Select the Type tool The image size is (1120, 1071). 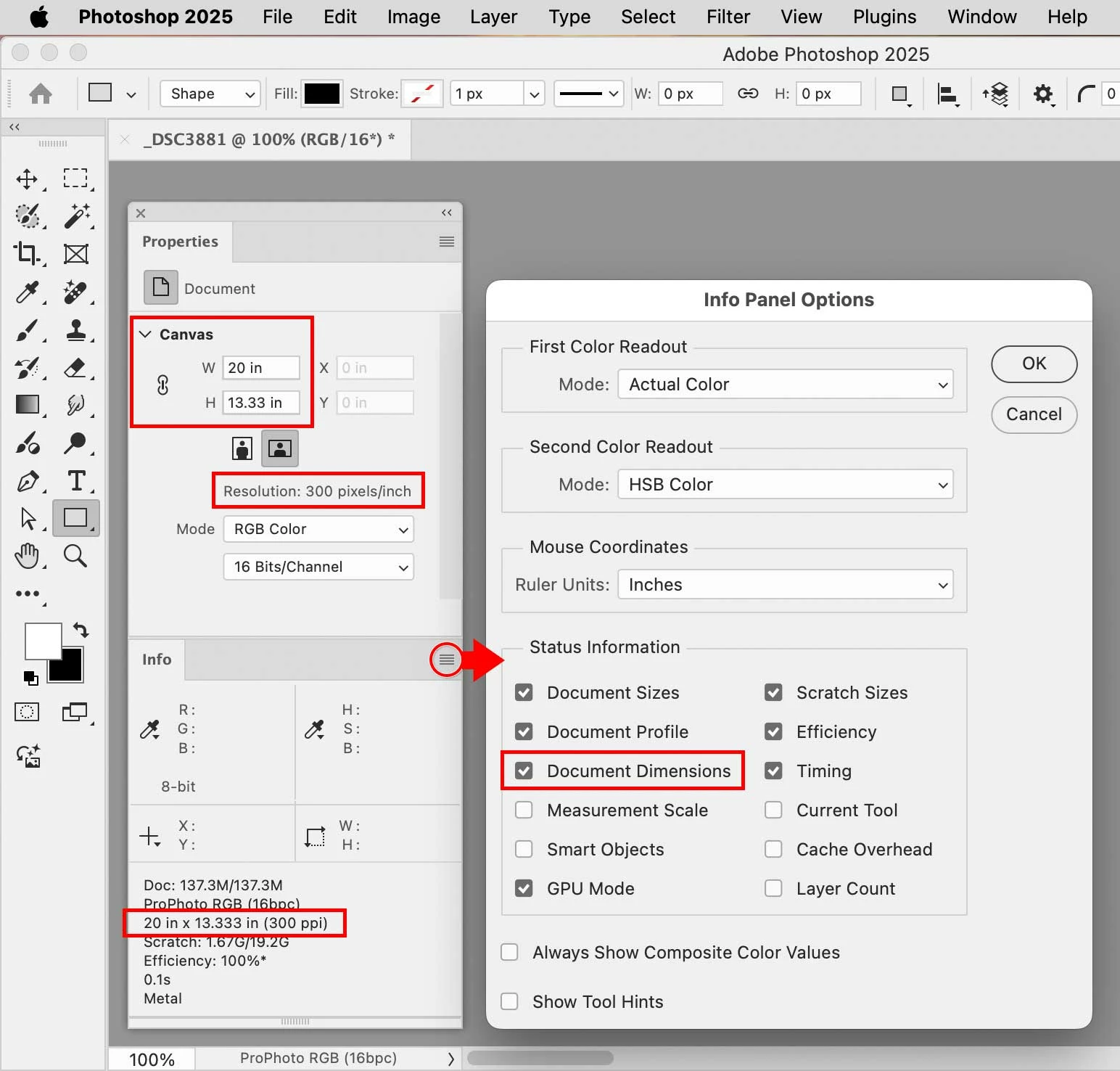76,480
